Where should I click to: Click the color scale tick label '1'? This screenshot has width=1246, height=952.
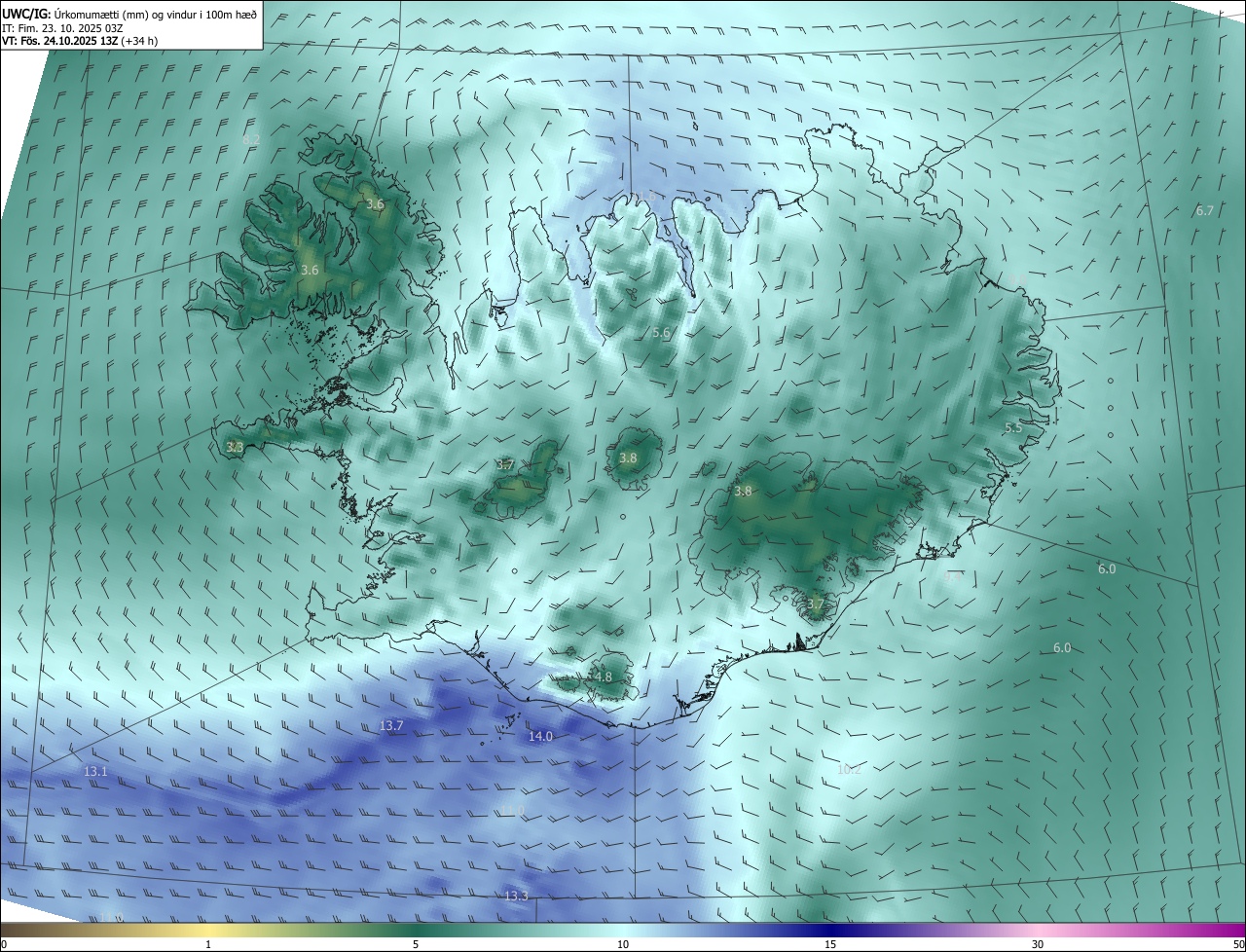208,944
